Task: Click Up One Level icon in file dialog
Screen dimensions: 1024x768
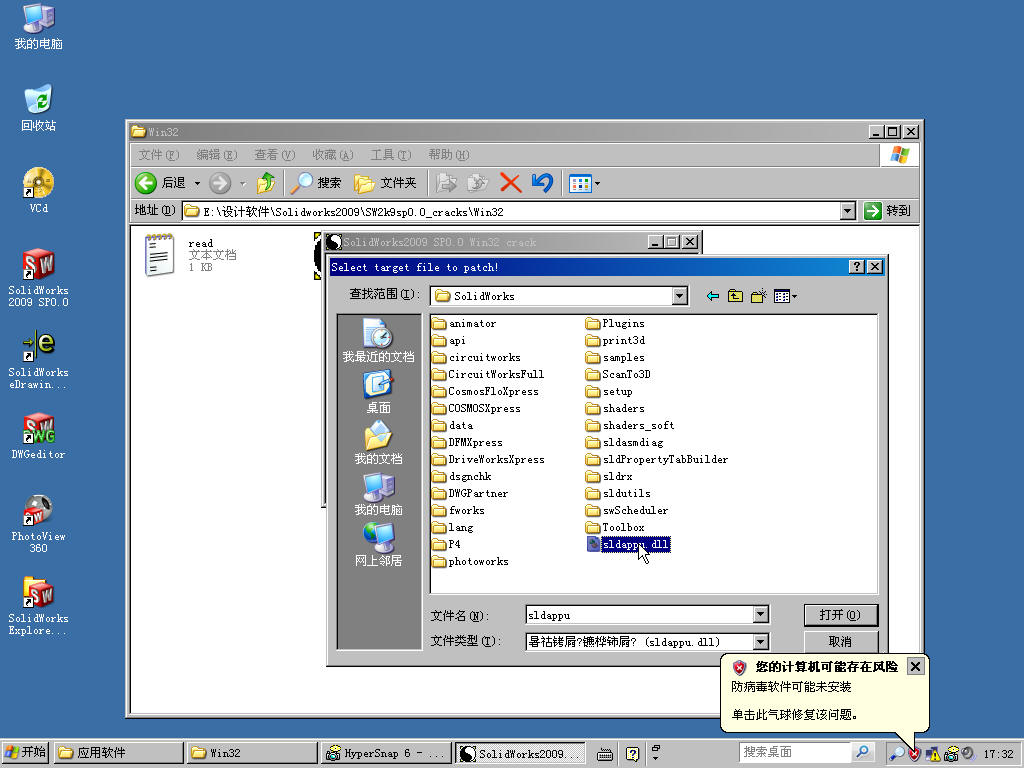Action: tap(735, 296)
